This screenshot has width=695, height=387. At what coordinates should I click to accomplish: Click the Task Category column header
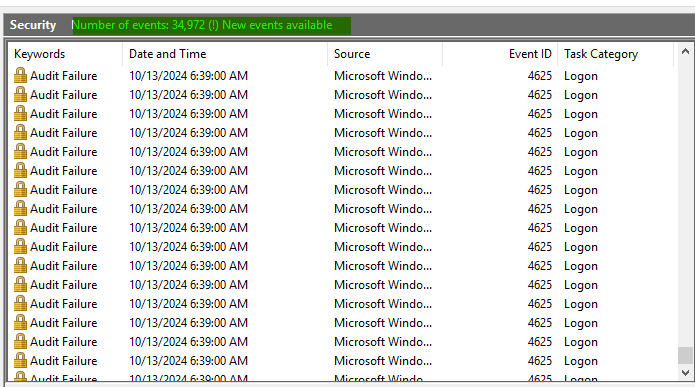coord(615,54)
